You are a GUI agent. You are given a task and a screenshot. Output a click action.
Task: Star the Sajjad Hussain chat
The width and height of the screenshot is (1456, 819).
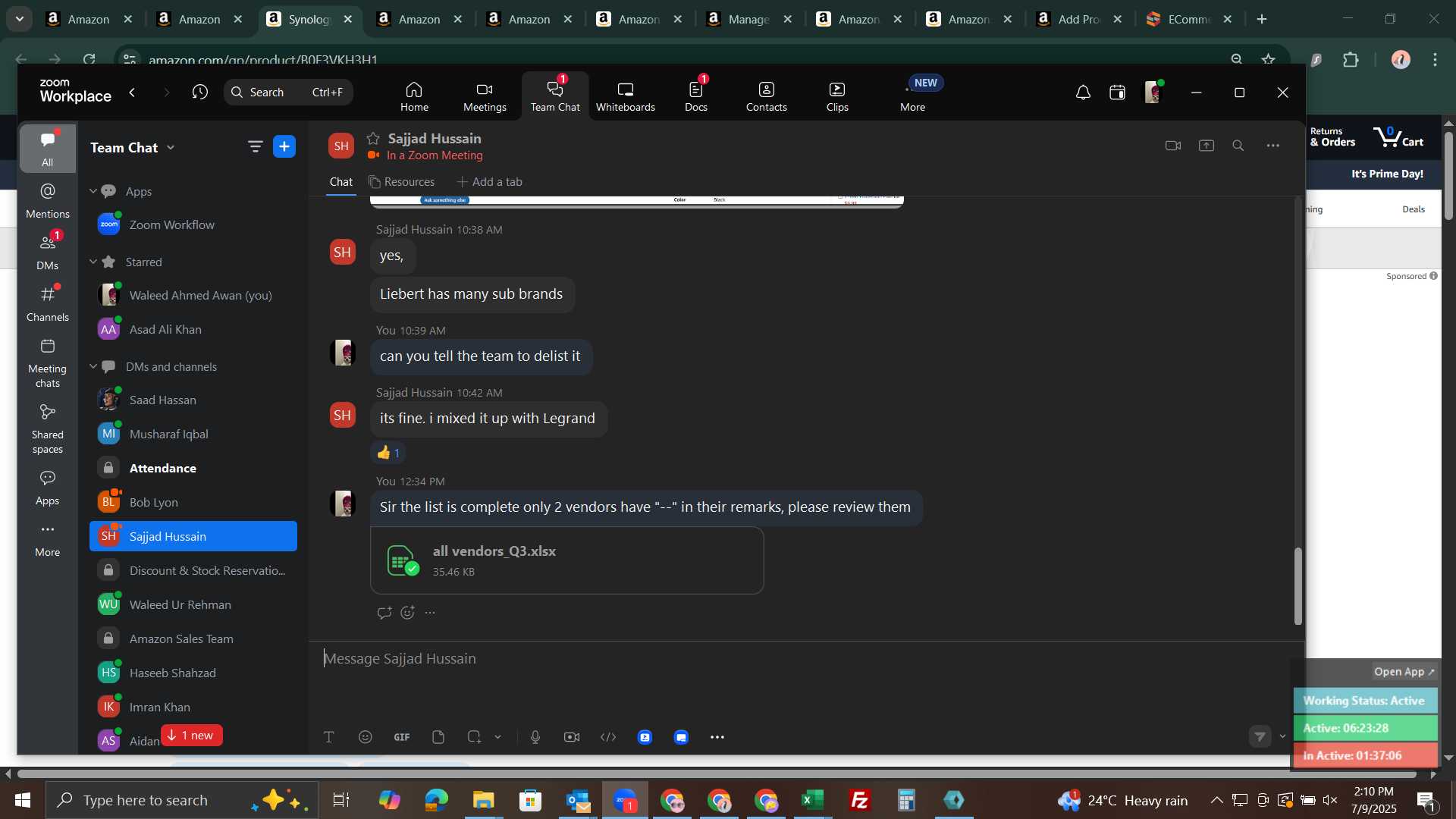pos(373,138)
